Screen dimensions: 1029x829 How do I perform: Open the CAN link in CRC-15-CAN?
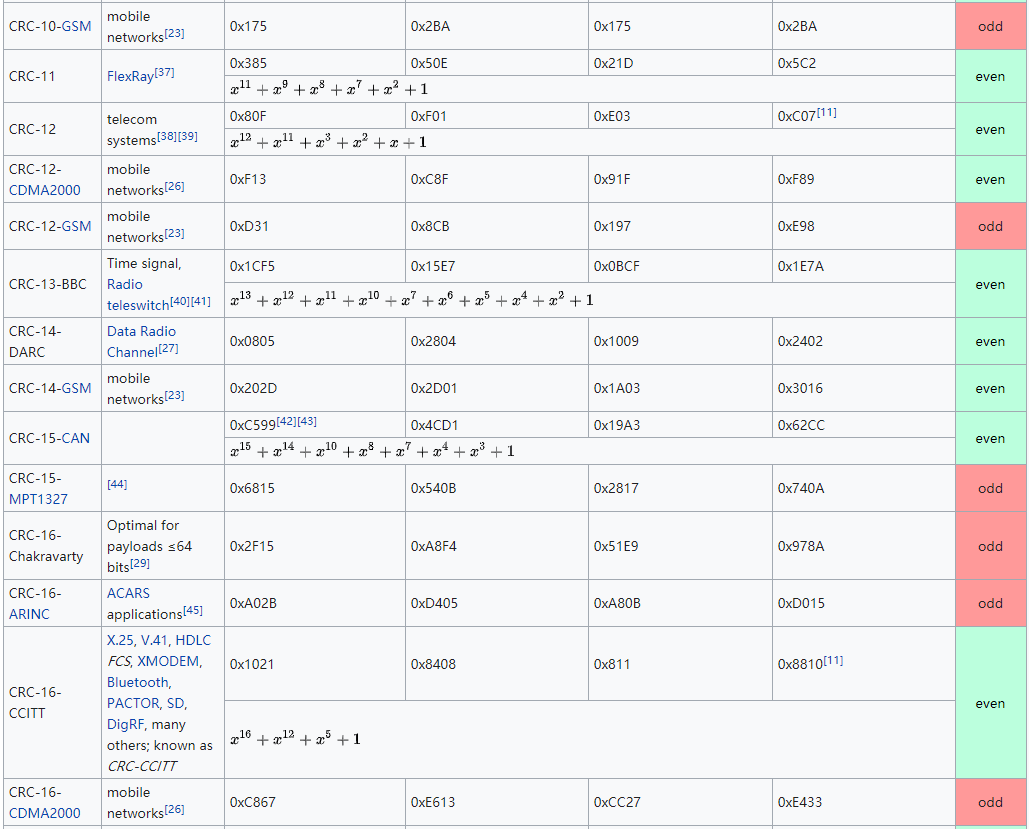[75, 438]
